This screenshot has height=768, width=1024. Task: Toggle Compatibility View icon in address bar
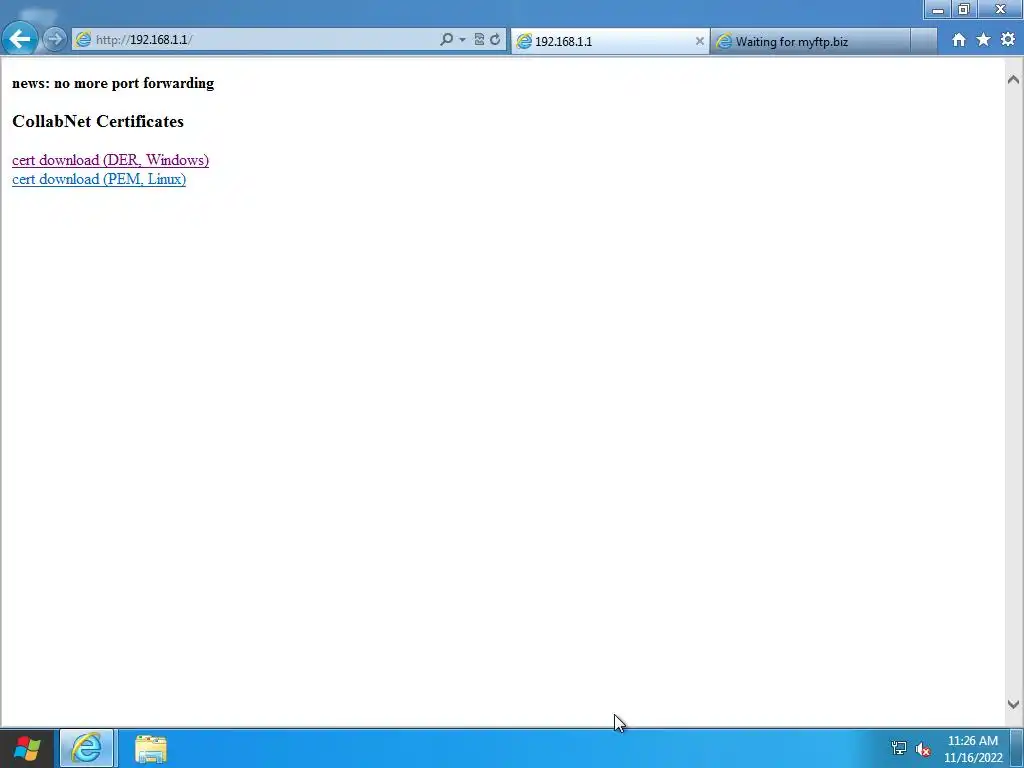tap(479, 40)
